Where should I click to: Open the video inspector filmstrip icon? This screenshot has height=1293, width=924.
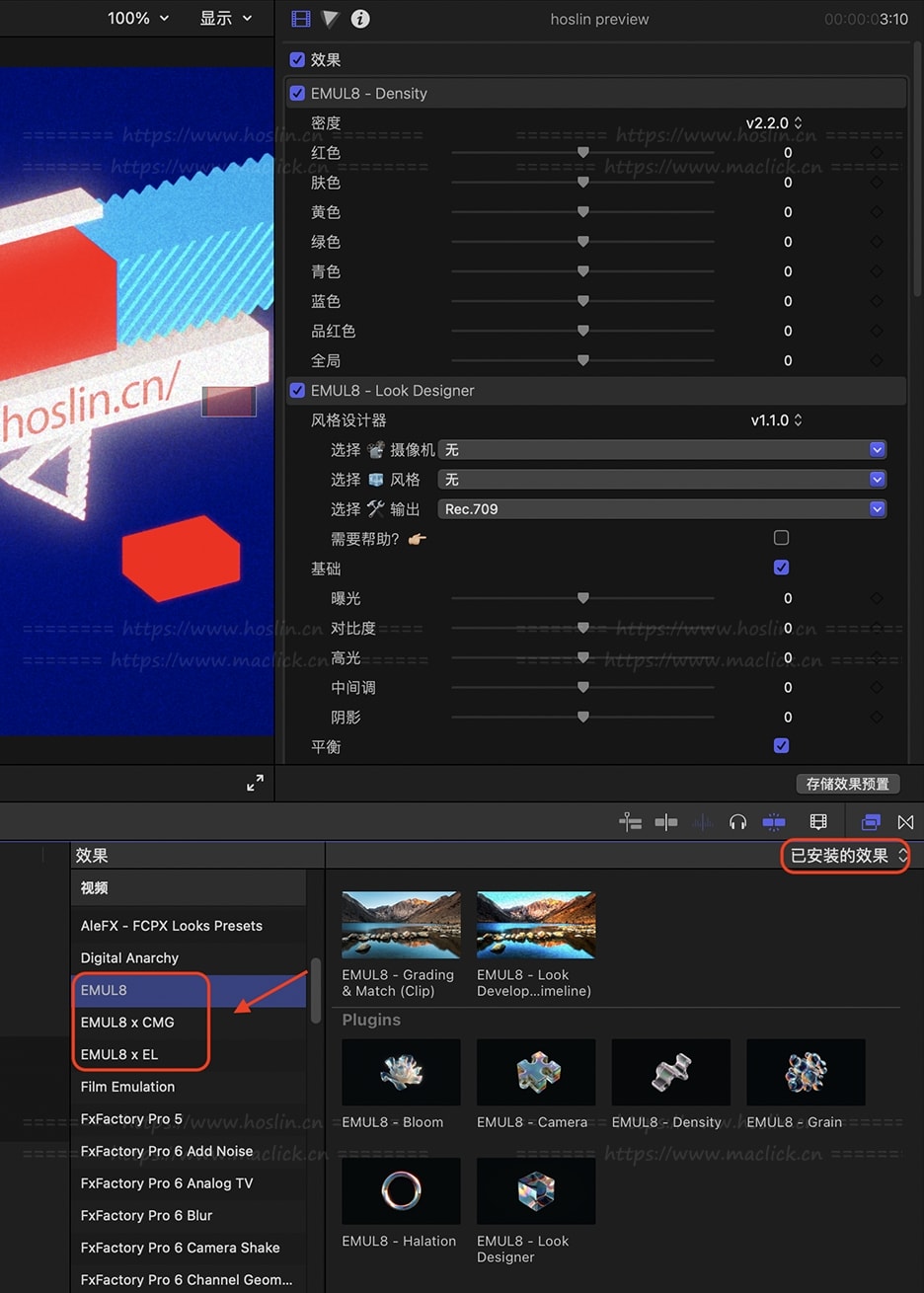(x=301, y=19)
